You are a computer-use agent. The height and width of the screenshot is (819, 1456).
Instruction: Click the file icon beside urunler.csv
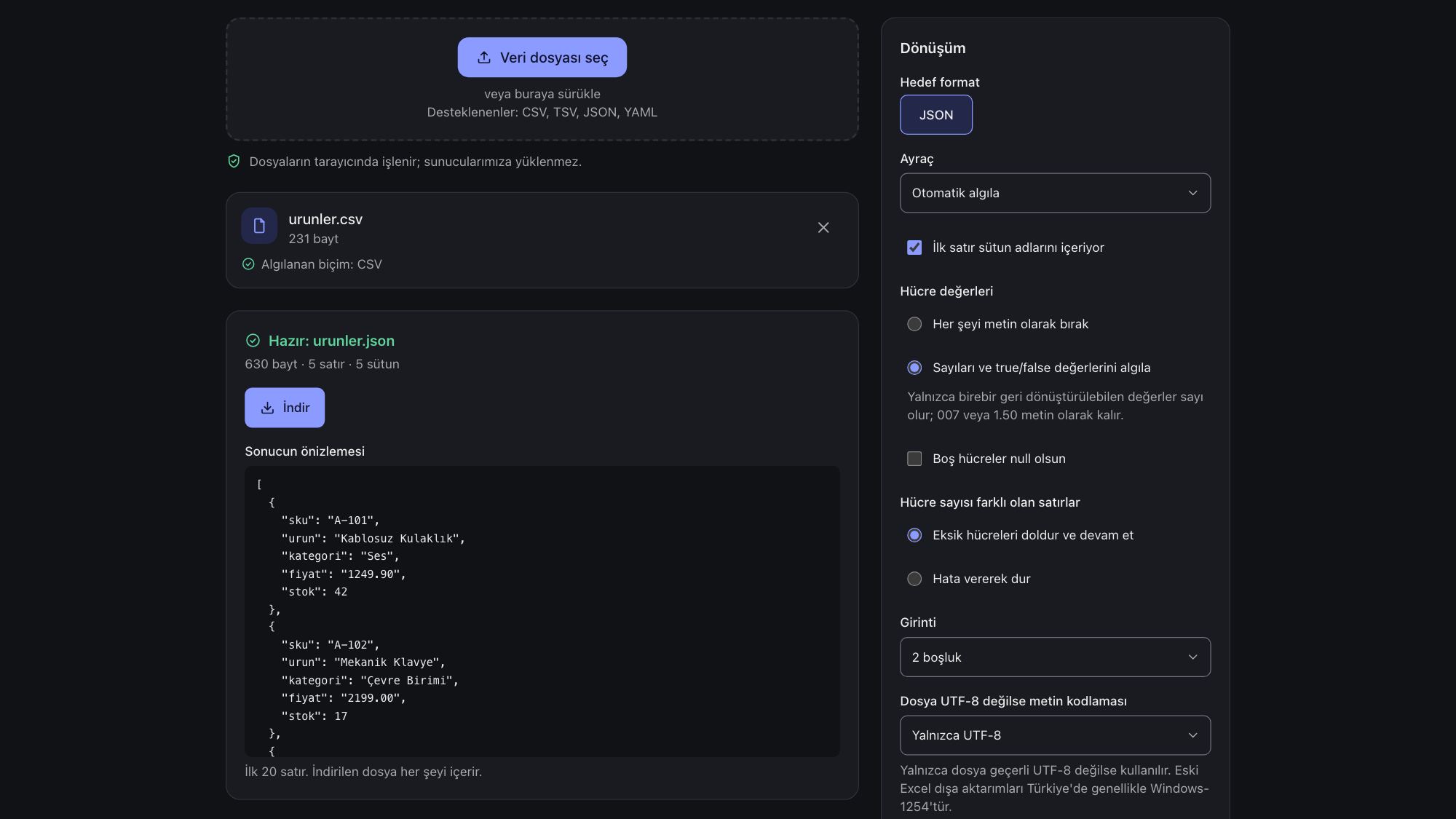click(x=259, y=226)
